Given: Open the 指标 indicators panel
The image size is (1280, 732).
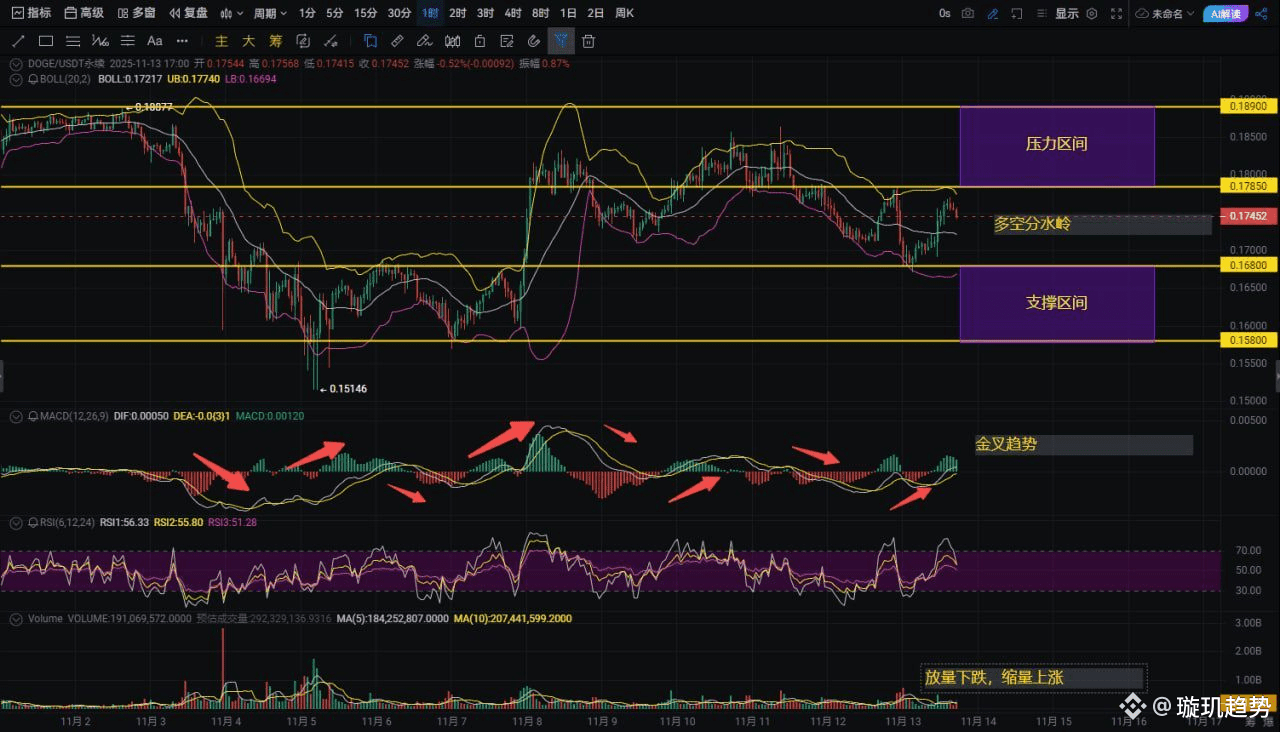Looking at the screenshot, I should [x=31, y=13].
